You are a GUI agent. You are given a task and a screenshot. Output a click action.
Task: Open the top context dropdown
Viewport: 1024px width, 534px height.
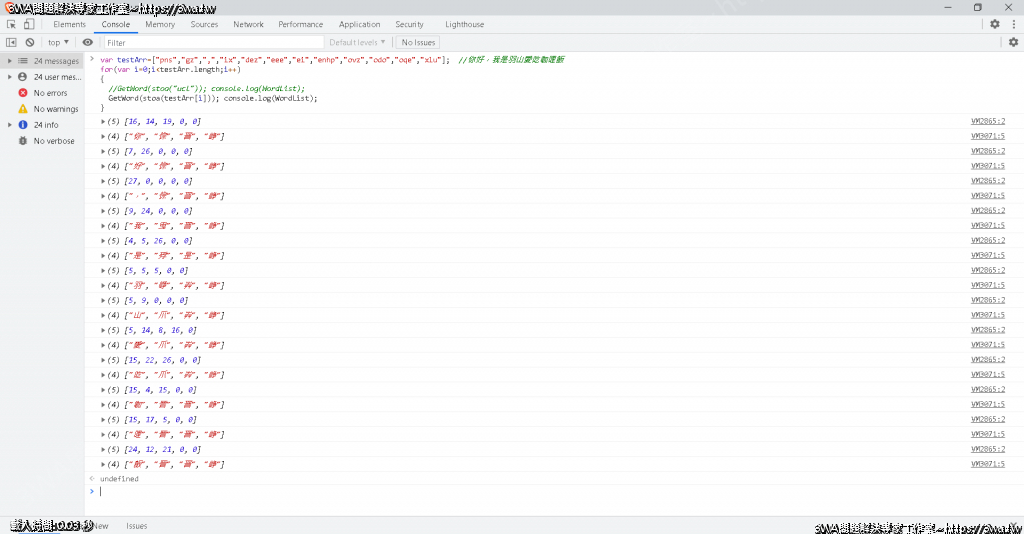click(58, 42)
